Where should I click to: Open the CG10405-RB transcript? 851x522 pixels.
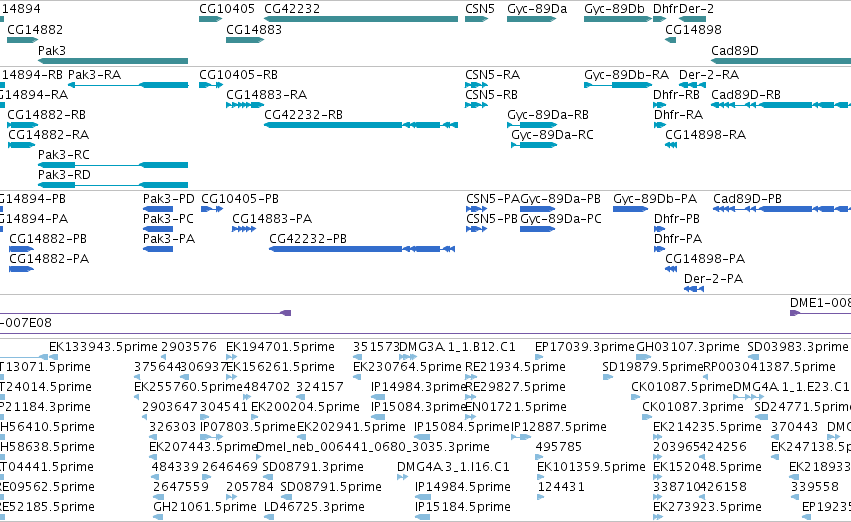211,85
